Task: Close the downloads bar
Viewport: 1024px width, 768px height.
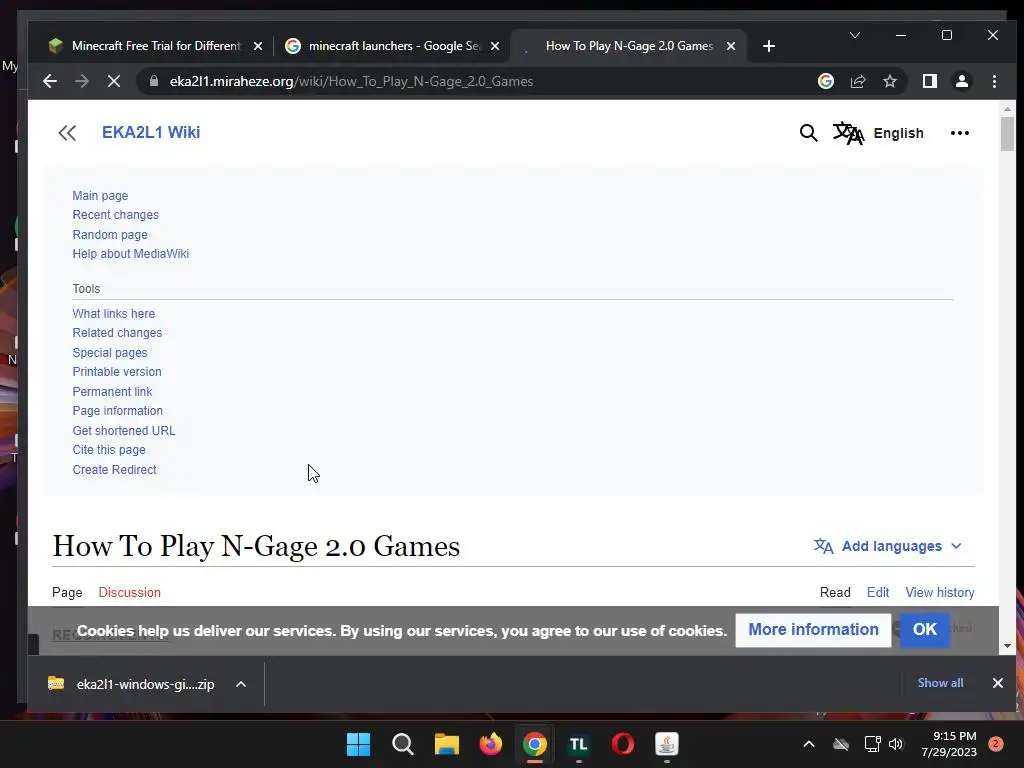Action: pyautogui.click(x=997, y=683)
